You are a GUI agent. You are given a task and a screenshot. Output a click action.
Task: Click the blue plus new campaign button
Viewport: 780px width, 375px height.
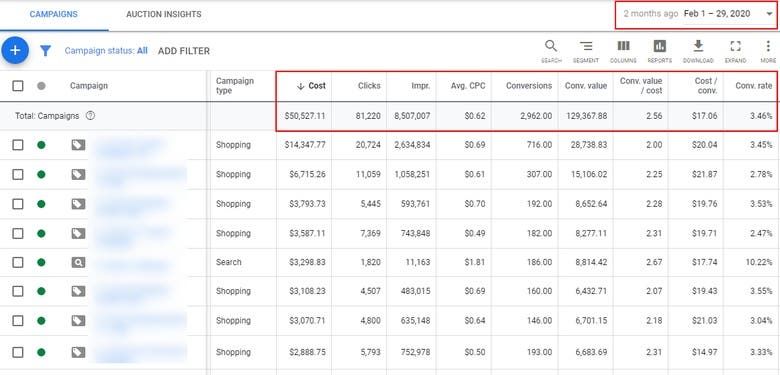tap(15, 50)
